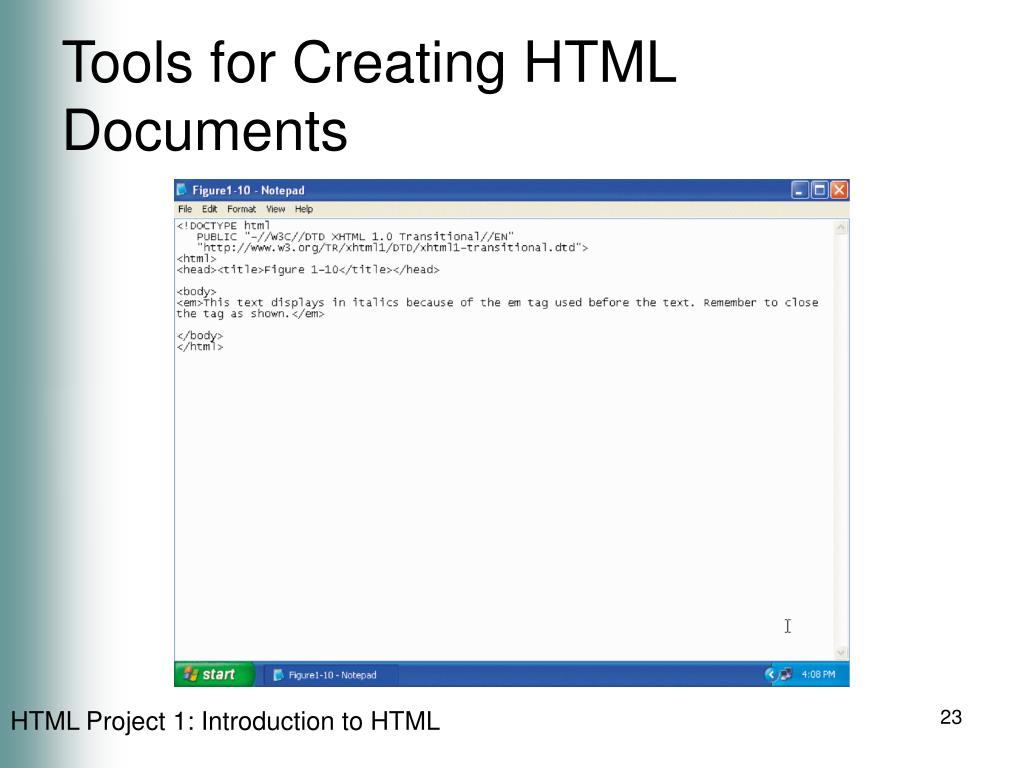Click the xhtml1-transitional.dtd URL line
This screenshot has height=768, width=1024.
pos(392,248)
